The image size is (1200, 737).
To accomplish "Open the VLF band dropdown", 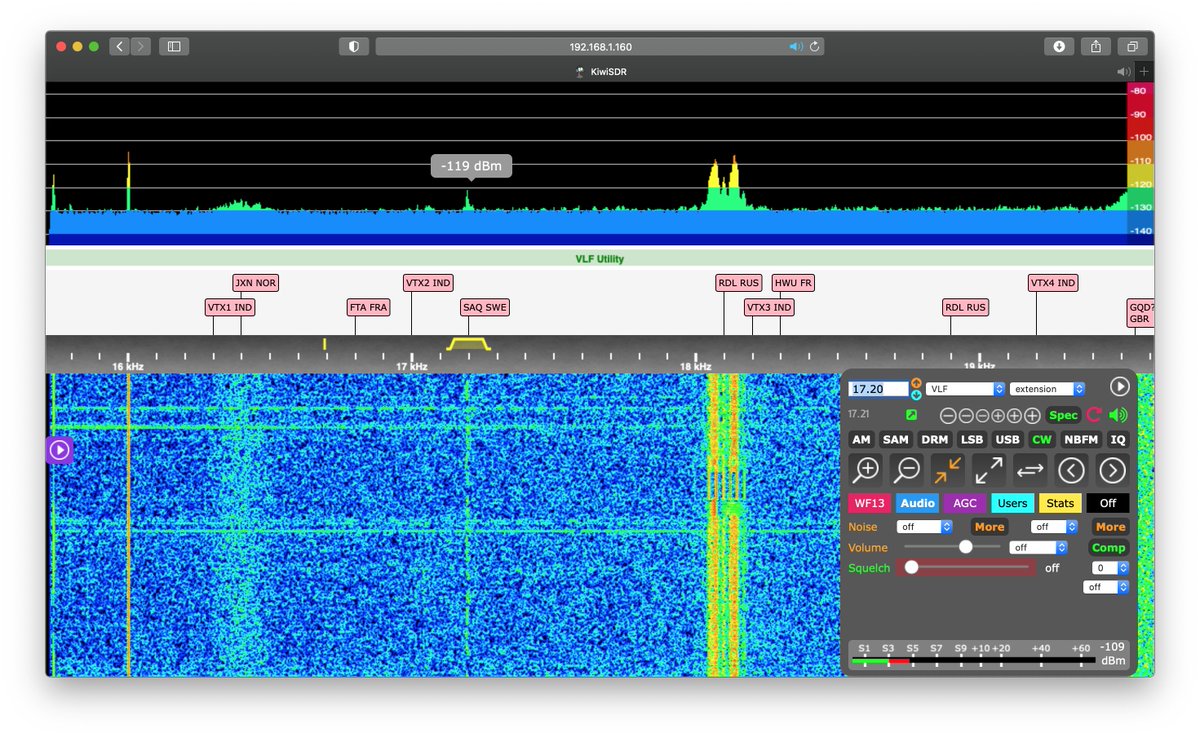I will (x=965, y=389).
